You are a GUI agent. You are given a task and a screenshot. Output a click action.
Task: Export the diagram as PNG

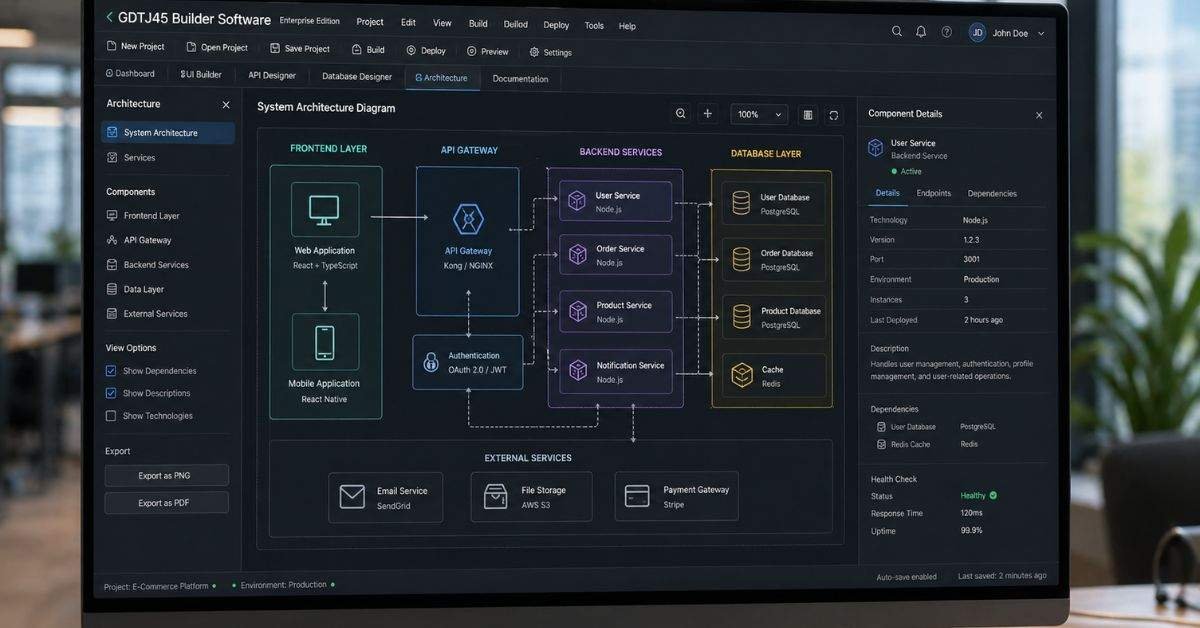166,475
